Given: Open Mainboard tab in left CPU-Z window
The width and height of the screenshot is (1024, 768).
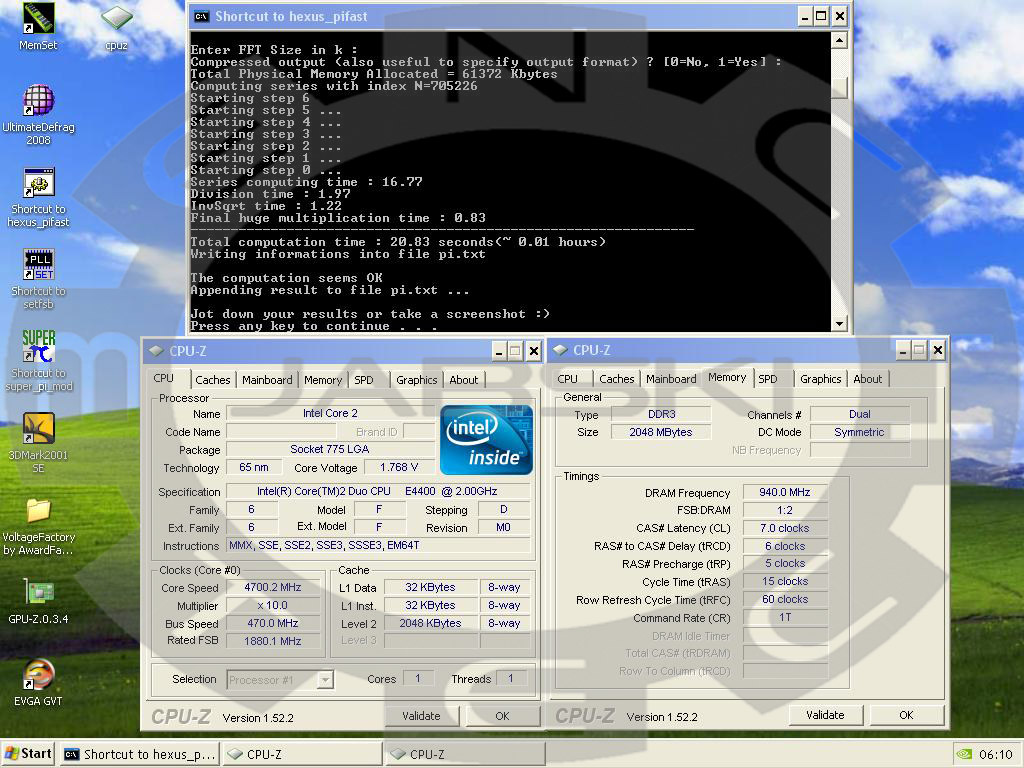Looking at the screenshot, I should pyautogui.click(x=266, y=380).
